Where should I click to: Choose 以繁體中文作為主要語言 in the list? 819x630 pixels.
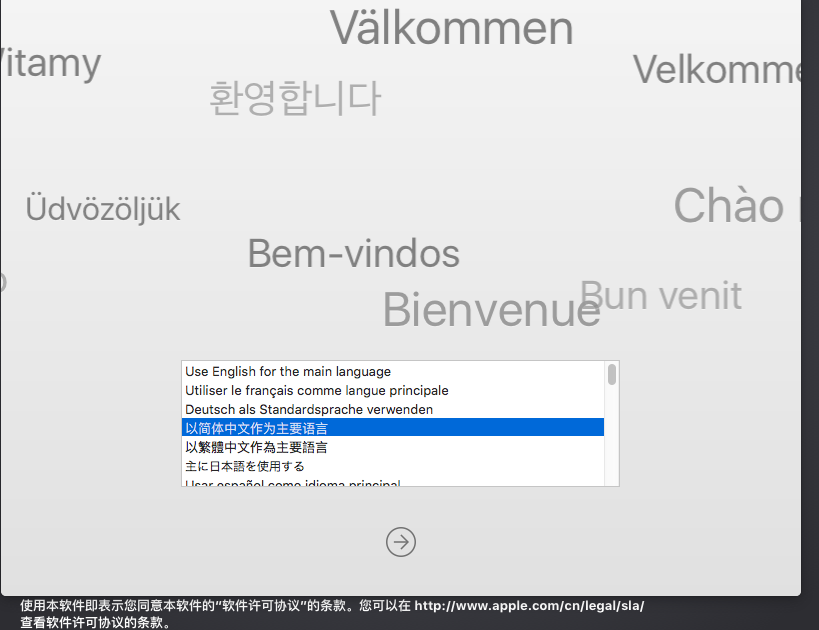[393, 447]
